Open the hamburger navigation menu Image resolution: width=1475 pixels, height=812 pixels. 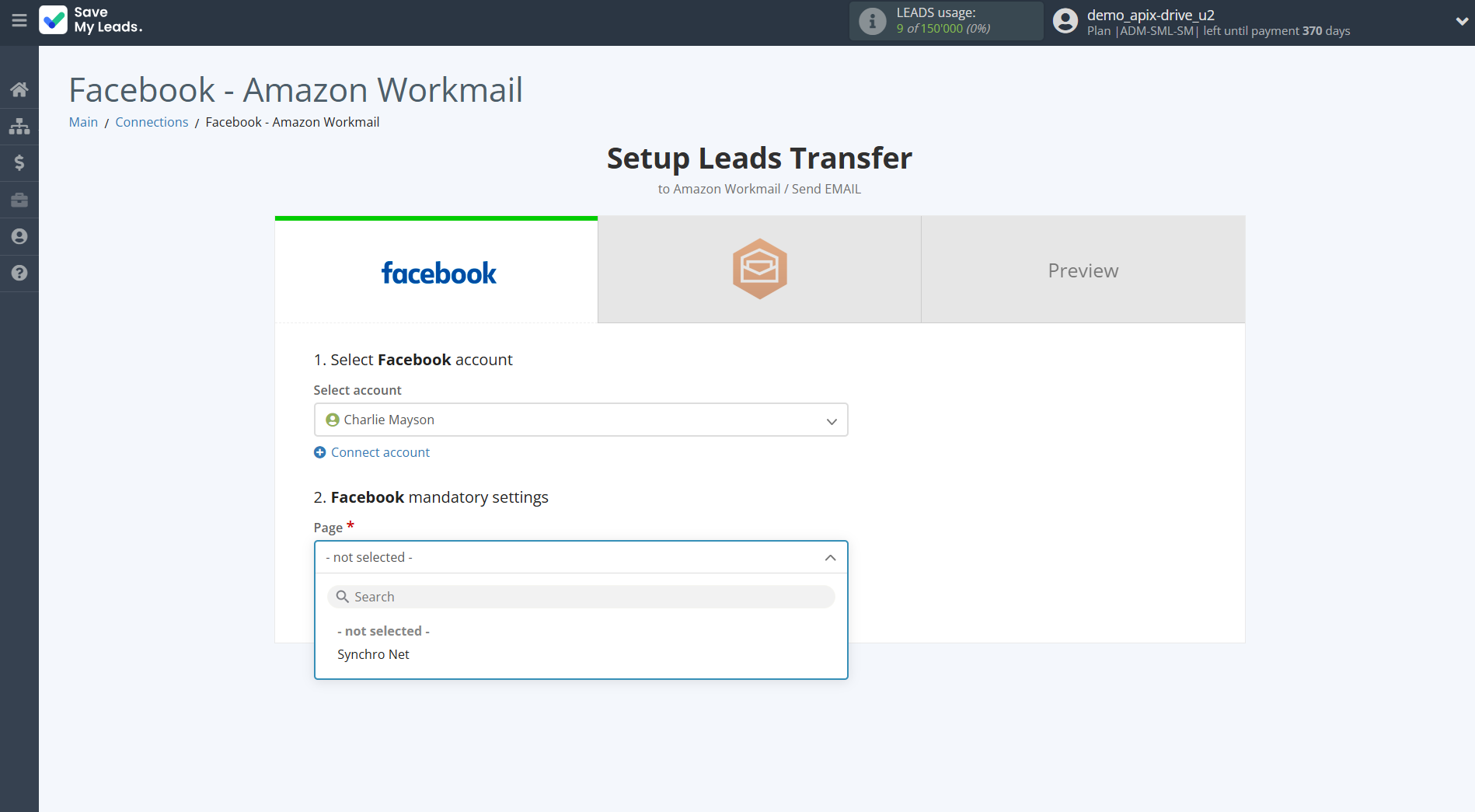[x=19, y=21]
